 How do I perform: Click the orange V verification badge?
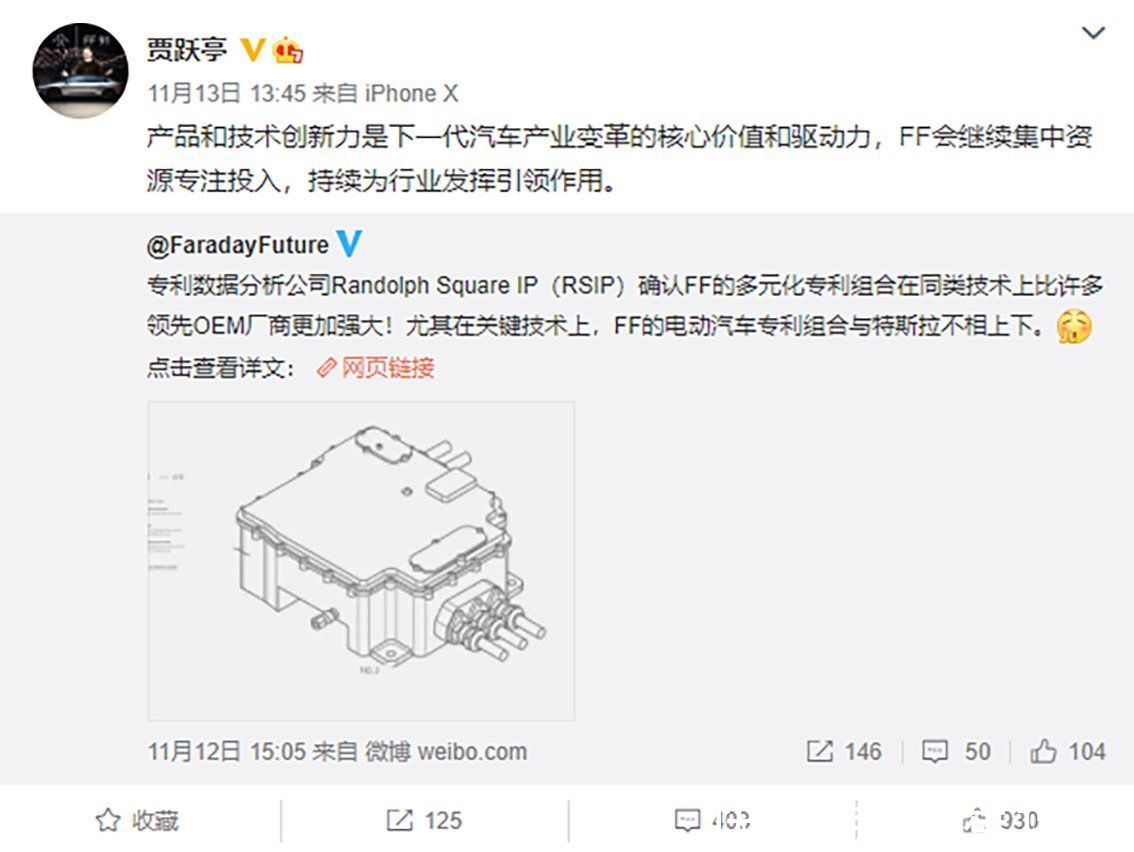point(252,50)
